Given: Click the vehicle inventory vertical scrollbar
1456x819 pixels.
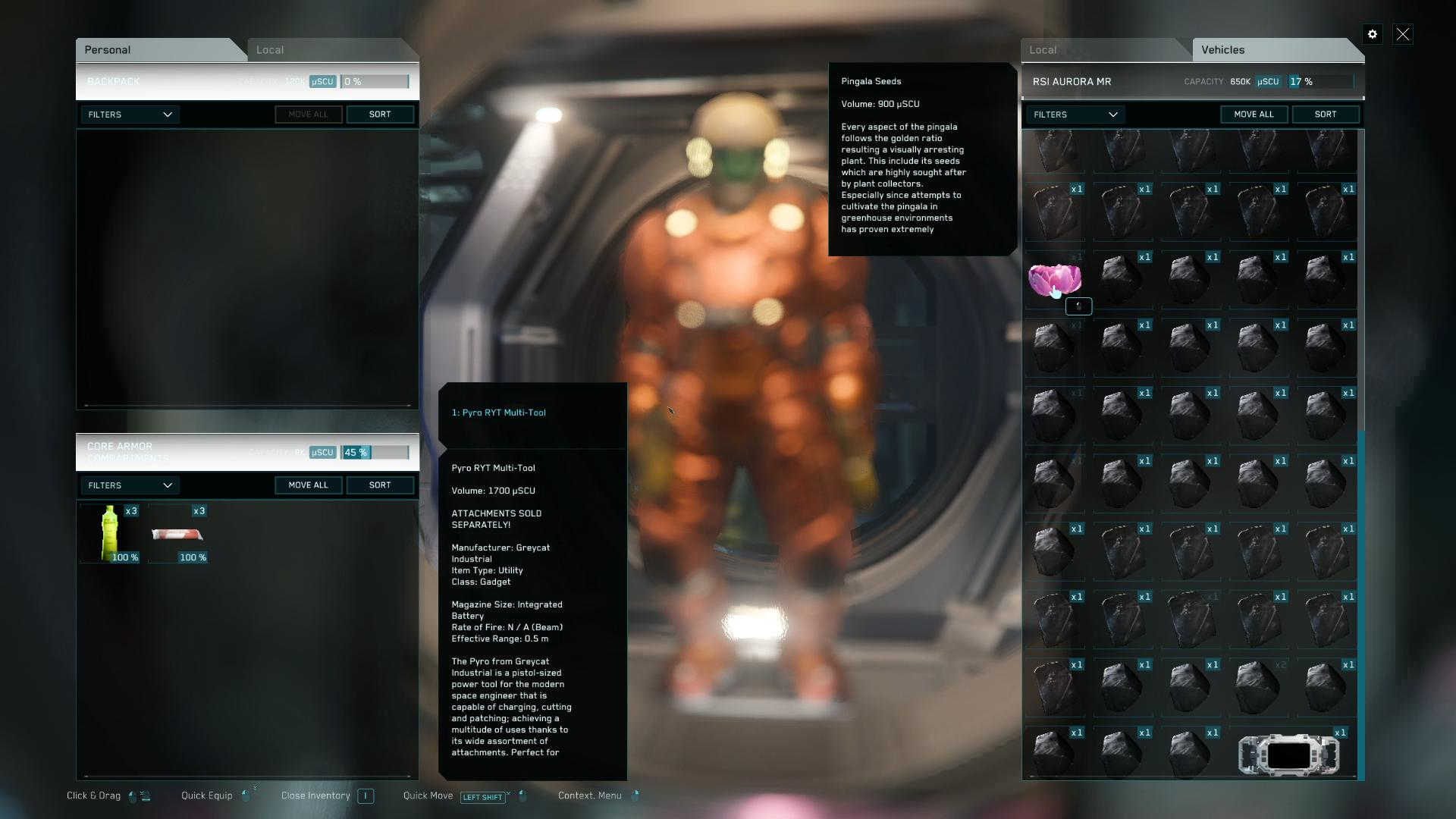Looking at the screenshot, I should tap(1361, 605).
